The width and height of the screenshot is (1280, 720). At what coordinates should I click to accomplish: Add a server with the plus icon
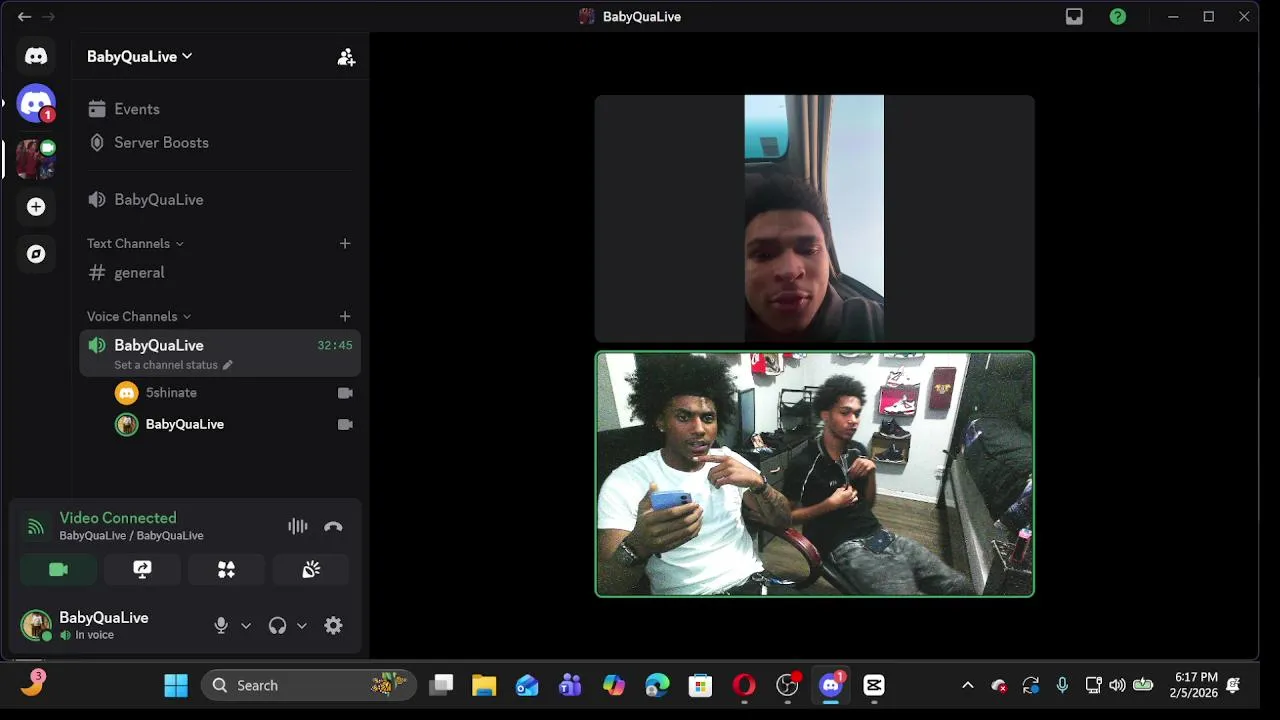[36, 207]
